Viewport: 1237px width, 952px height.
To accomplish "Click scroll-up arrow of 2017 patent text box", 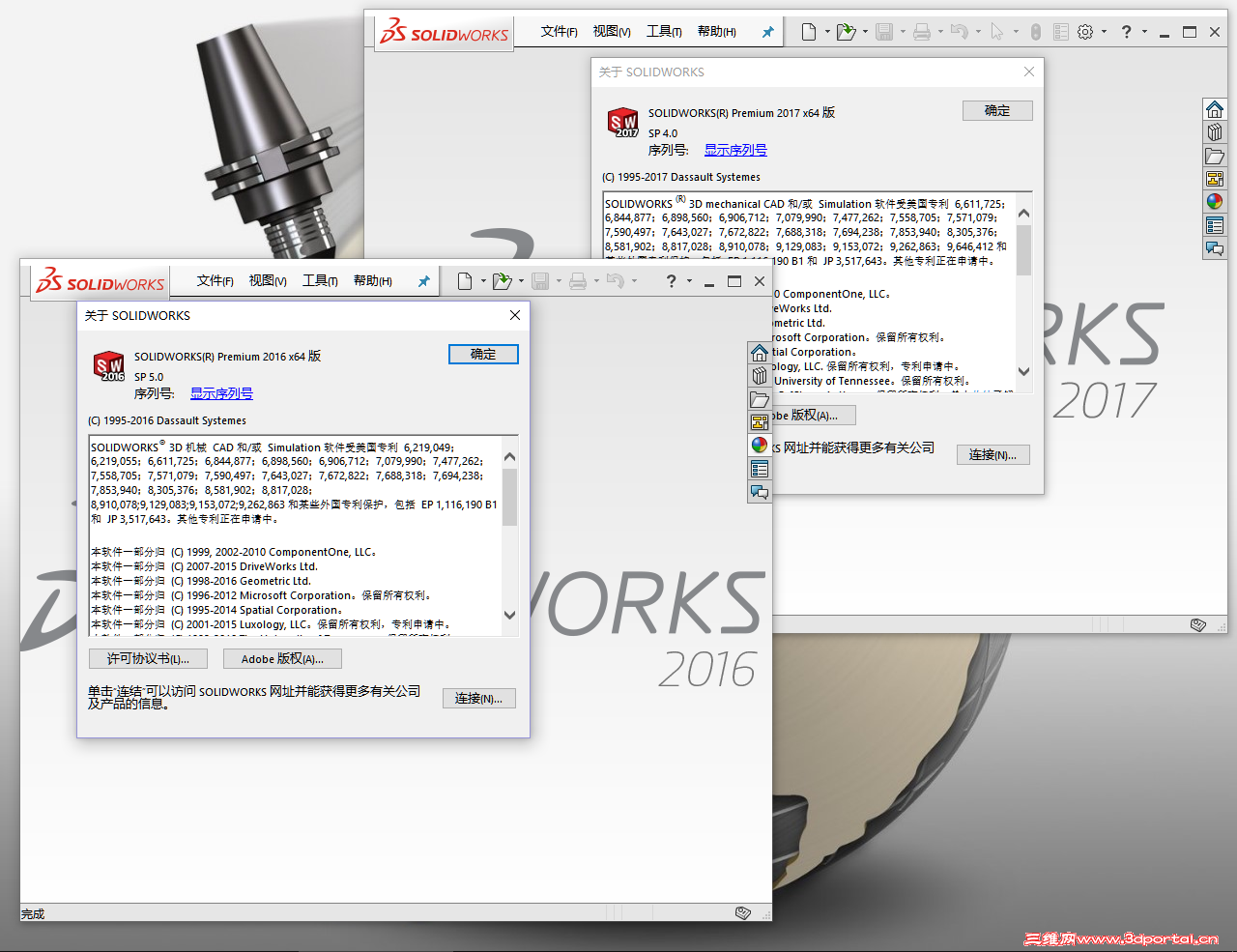I will [x=1023, y=213].
